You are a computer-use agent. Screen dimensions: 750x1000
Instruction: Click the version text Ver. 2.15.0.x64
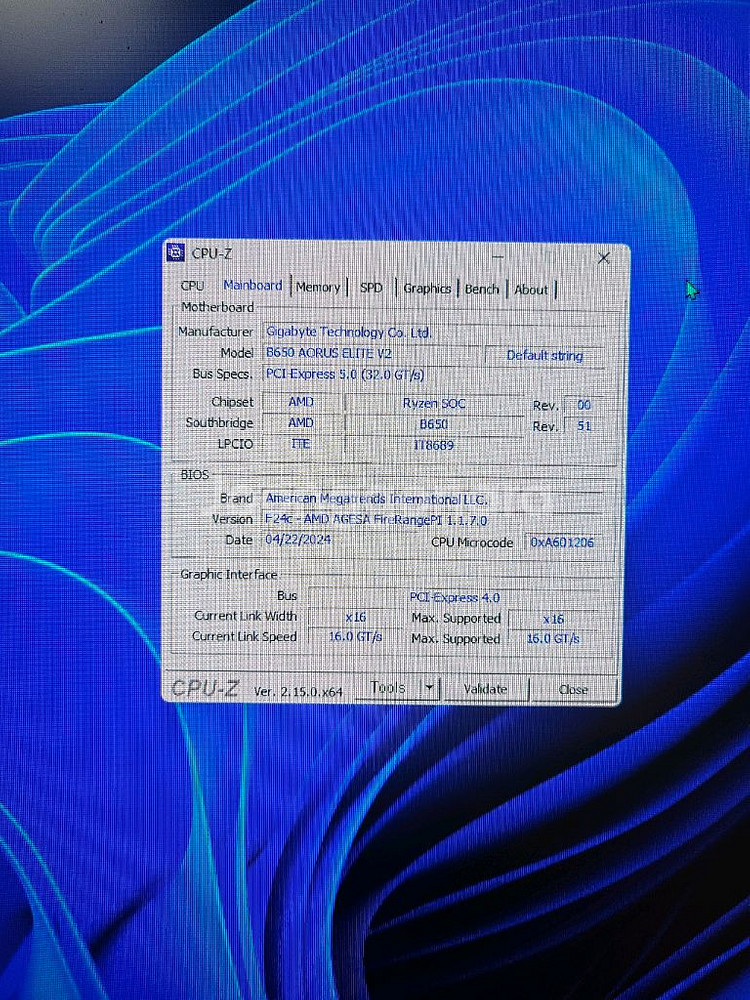298,691
